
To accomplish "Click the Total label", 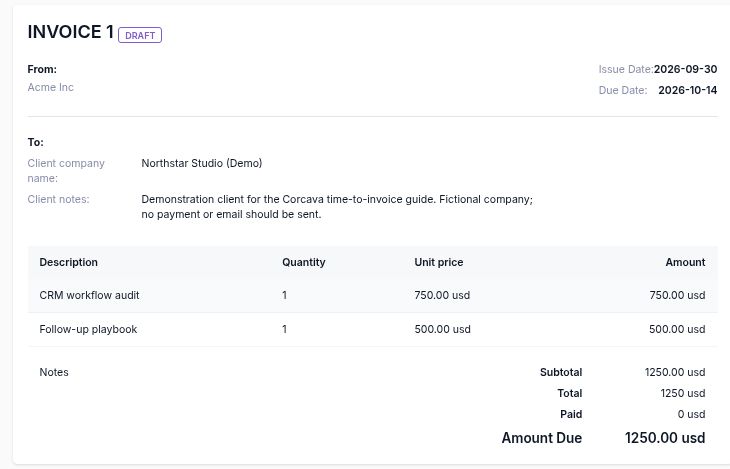I will [570, 393].
